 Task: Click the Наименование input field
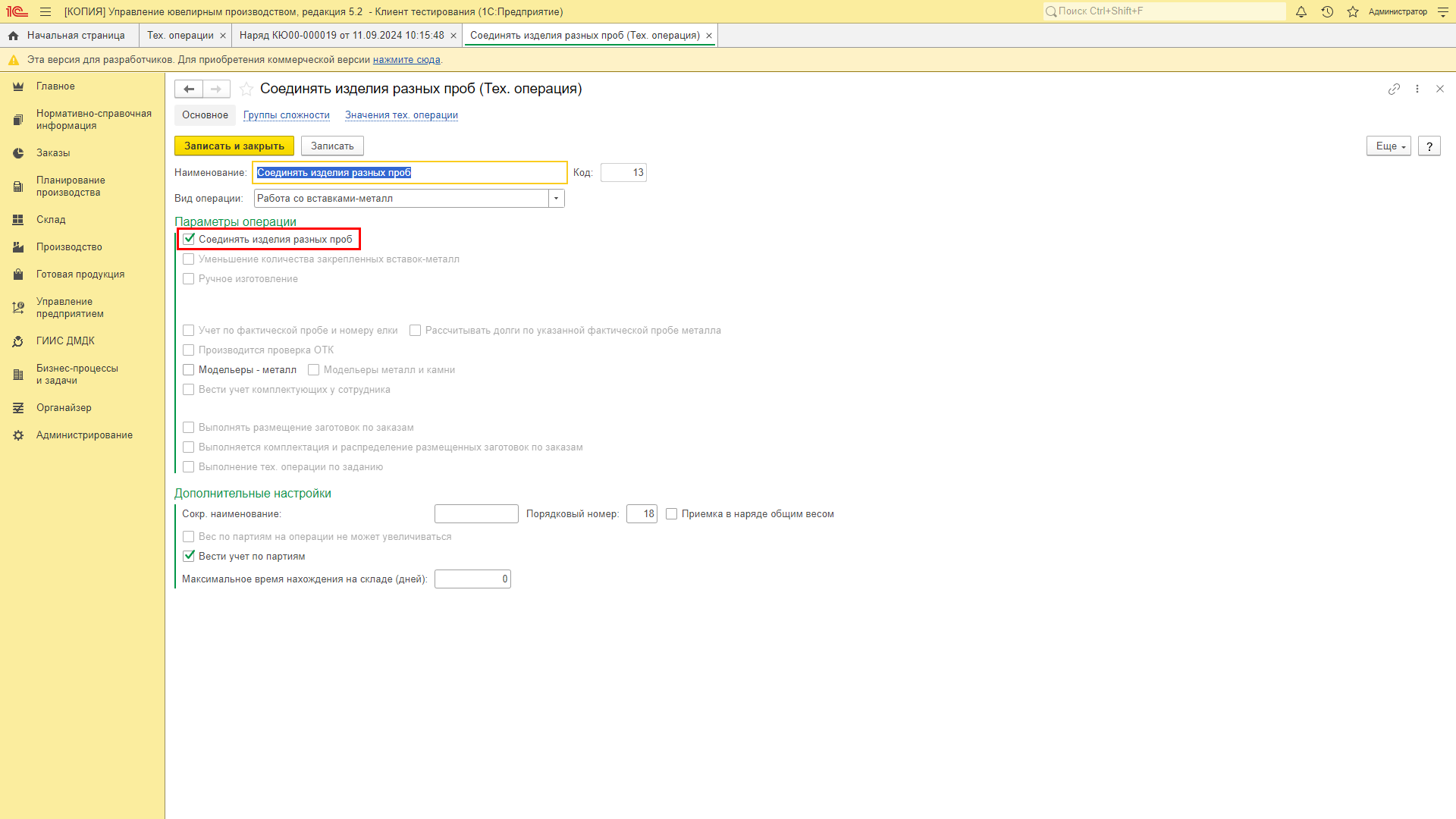[409, 173]
